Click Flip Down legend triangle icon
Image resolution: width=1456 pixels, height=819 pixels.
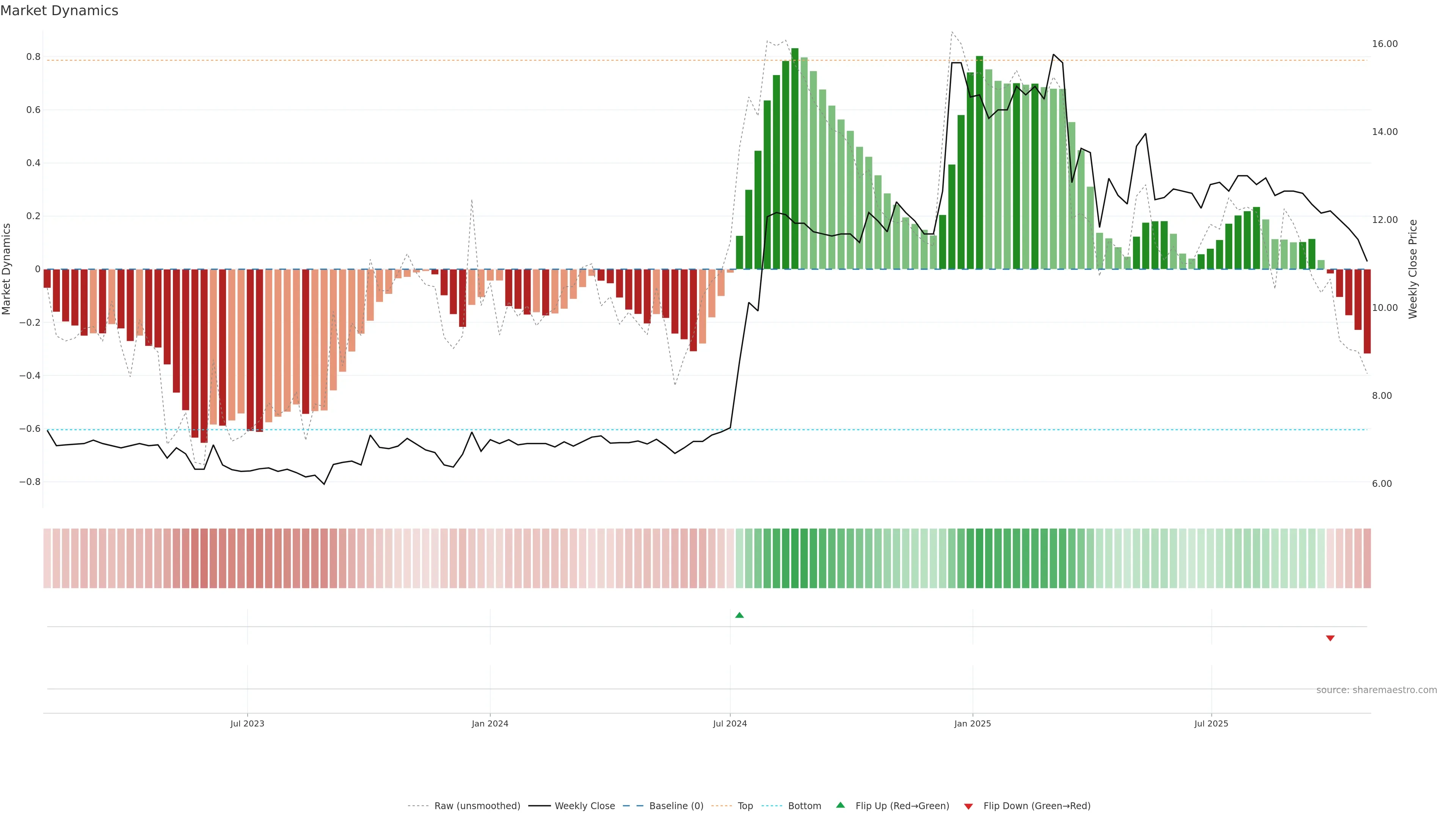[x=968, y=806]
